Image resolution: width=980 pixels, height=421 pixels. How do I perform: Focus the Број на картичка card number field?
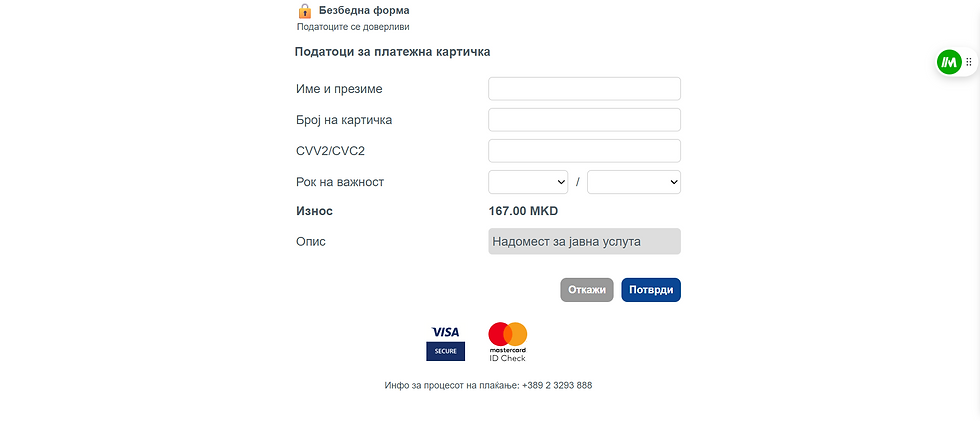[x=584, y=120]
